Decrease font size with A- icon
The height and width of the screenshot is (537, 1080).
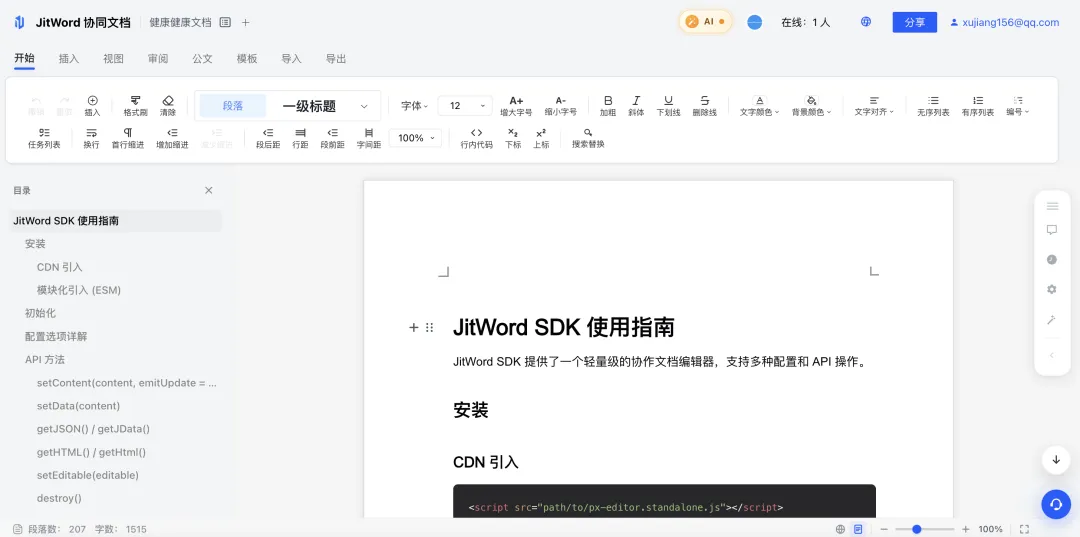tap(561, 105)
